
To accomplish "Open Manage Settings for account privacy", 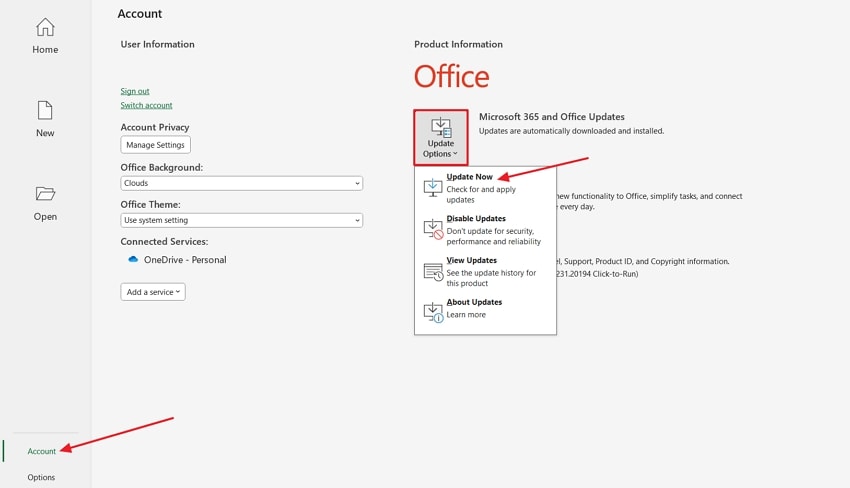I will [x=156, y=145].
